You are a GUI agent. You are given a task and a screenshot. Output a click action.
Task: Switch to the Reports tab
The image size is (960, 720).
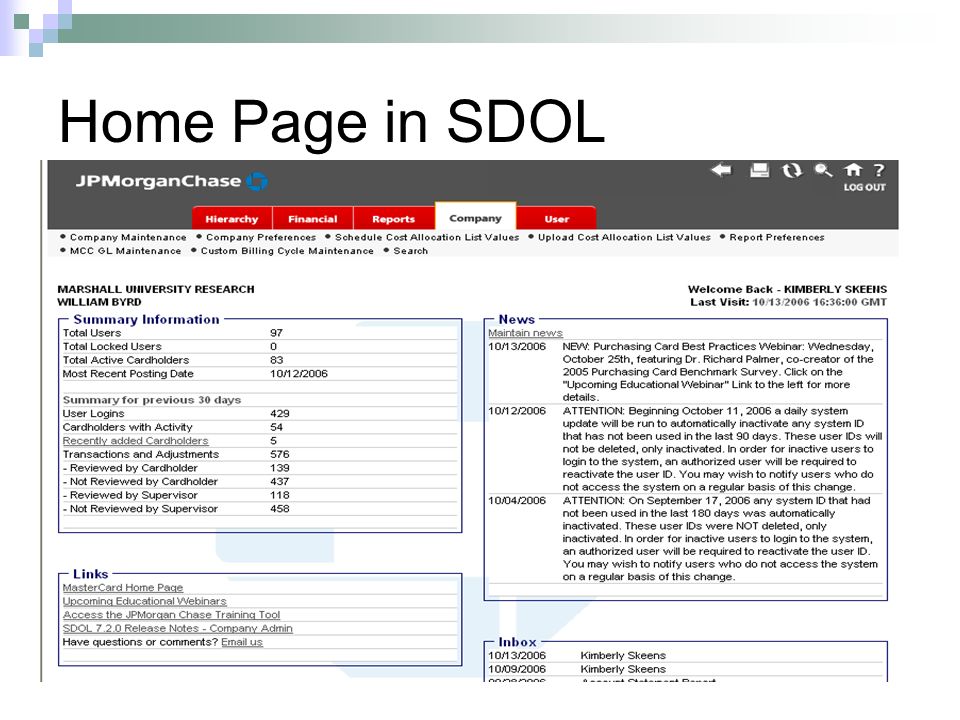click(x=394, y=219)
